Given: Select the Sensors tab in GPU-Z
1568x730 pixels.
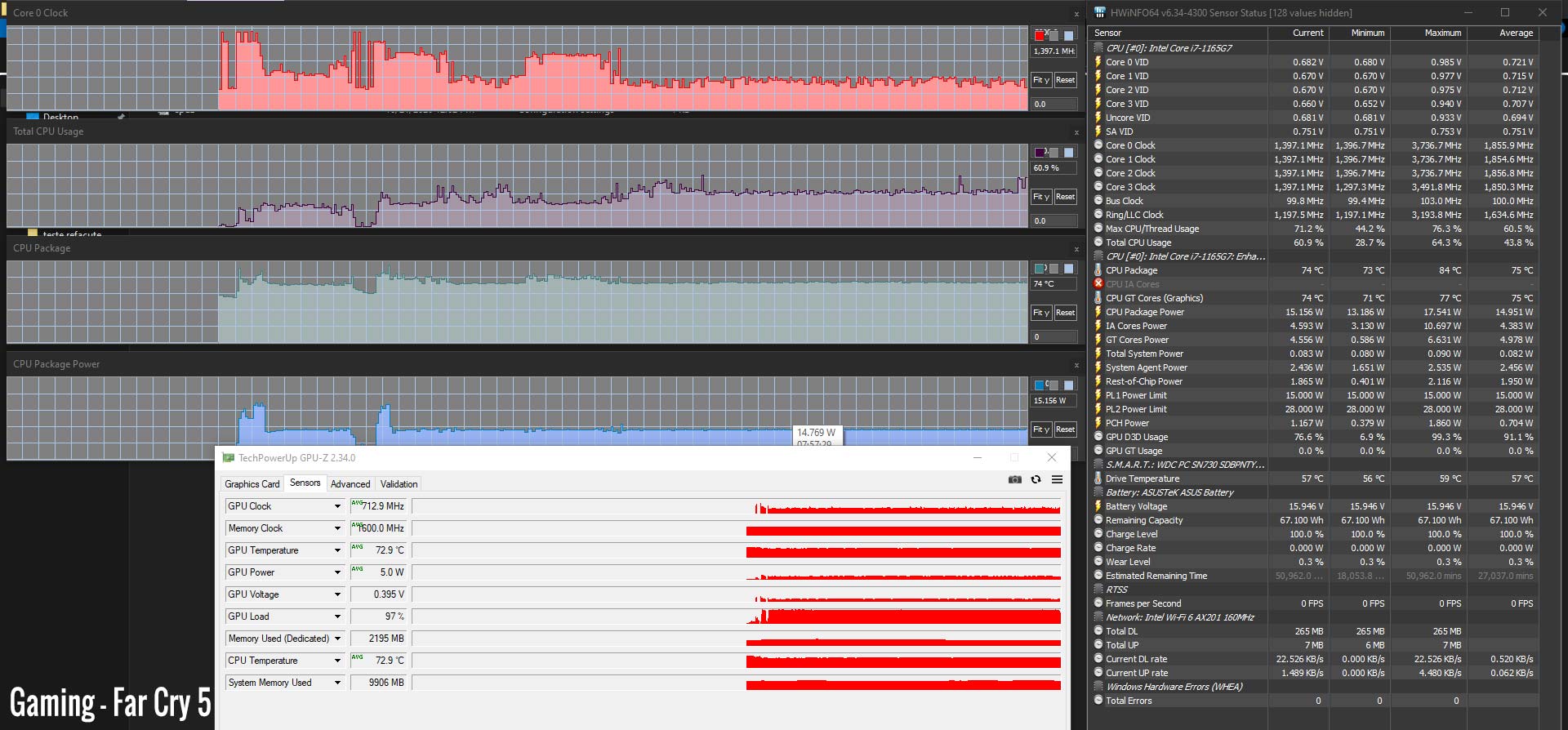Looking at the screenshot, I should pos(305,483).
